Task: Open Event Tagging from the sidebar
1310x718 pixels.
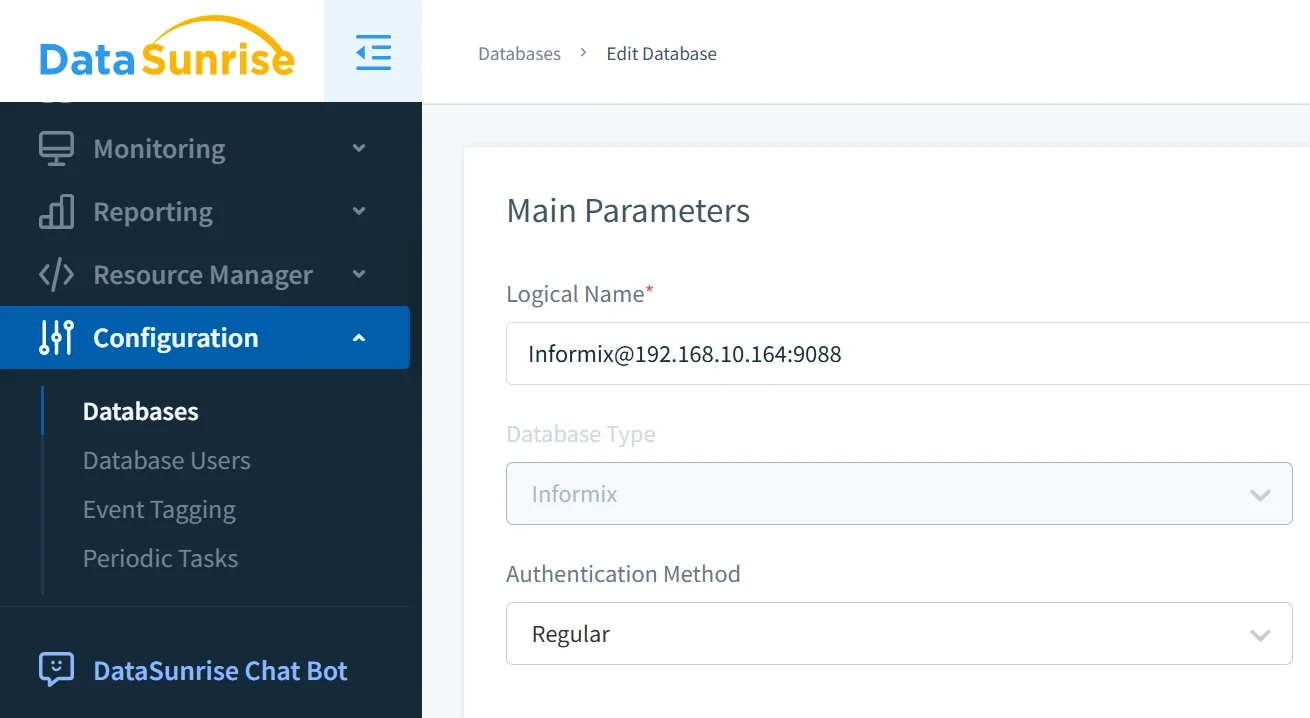Action: click(159, 509)
